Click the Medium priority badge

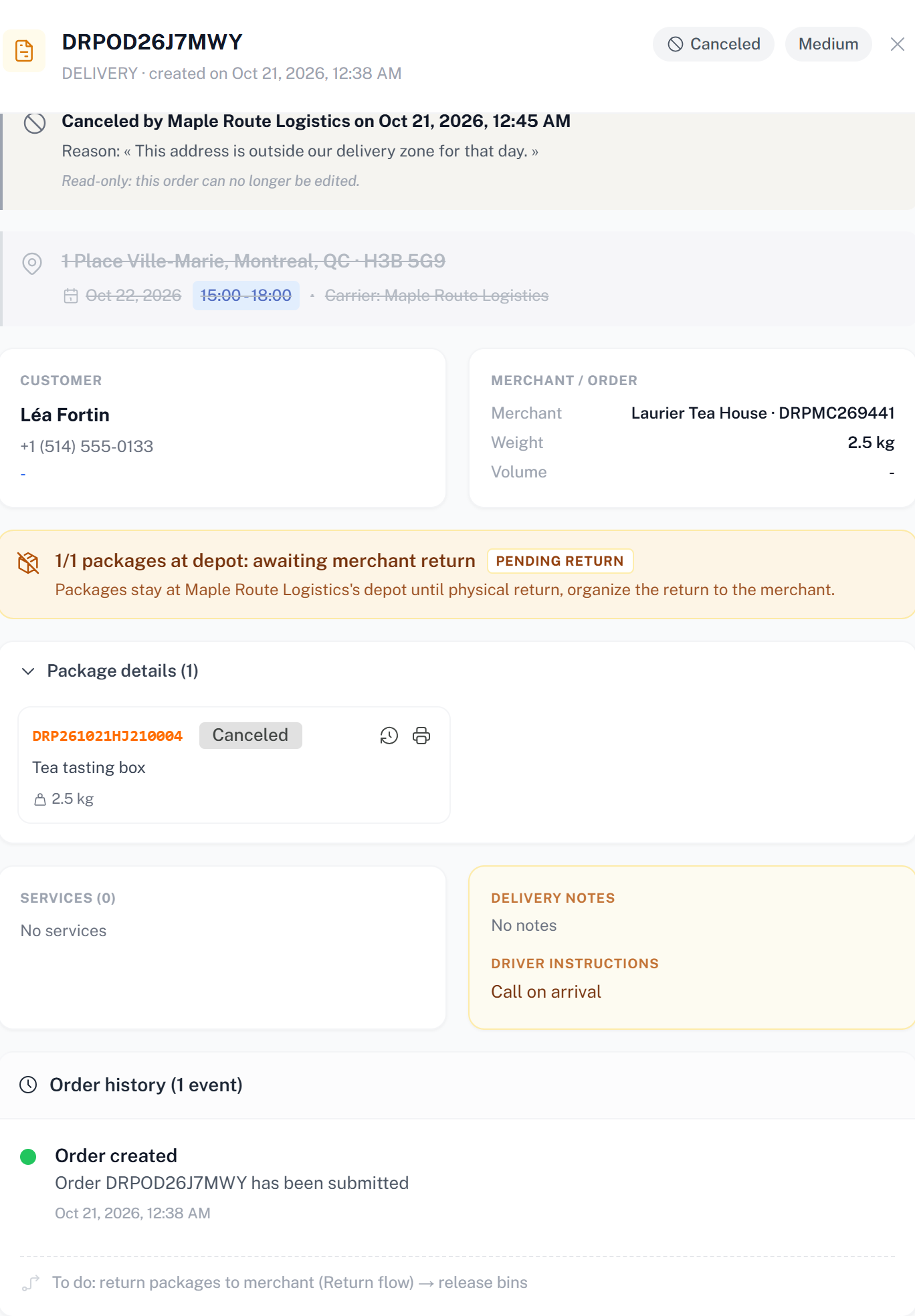828,44
